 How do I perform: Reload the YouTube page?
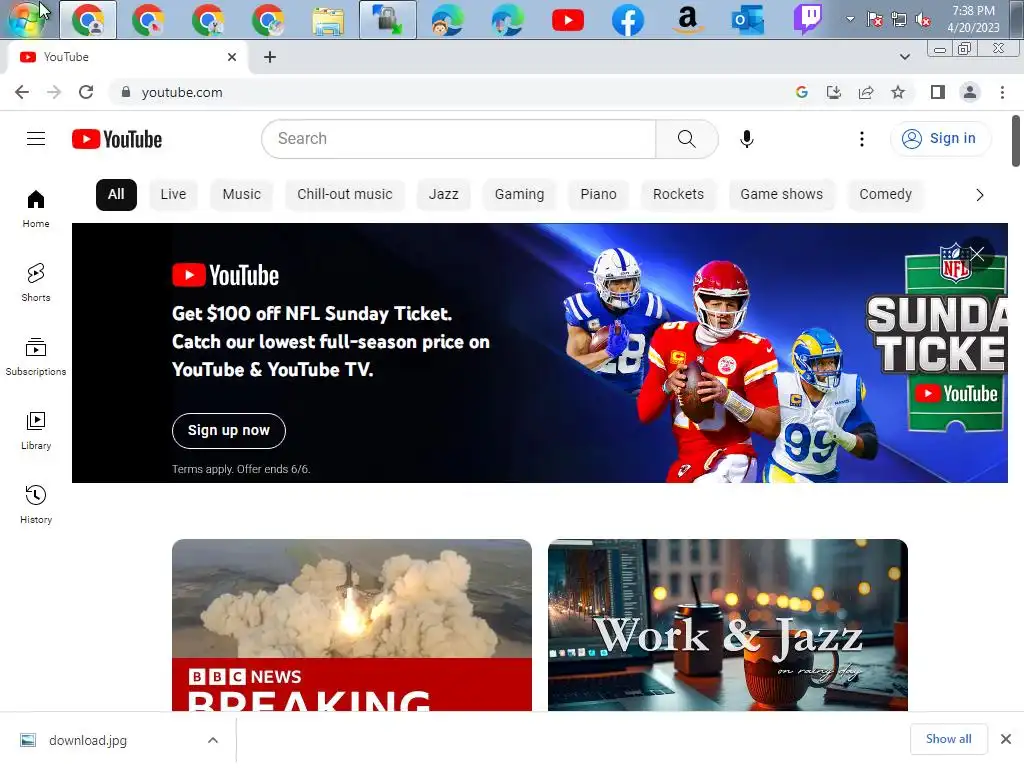86,92
